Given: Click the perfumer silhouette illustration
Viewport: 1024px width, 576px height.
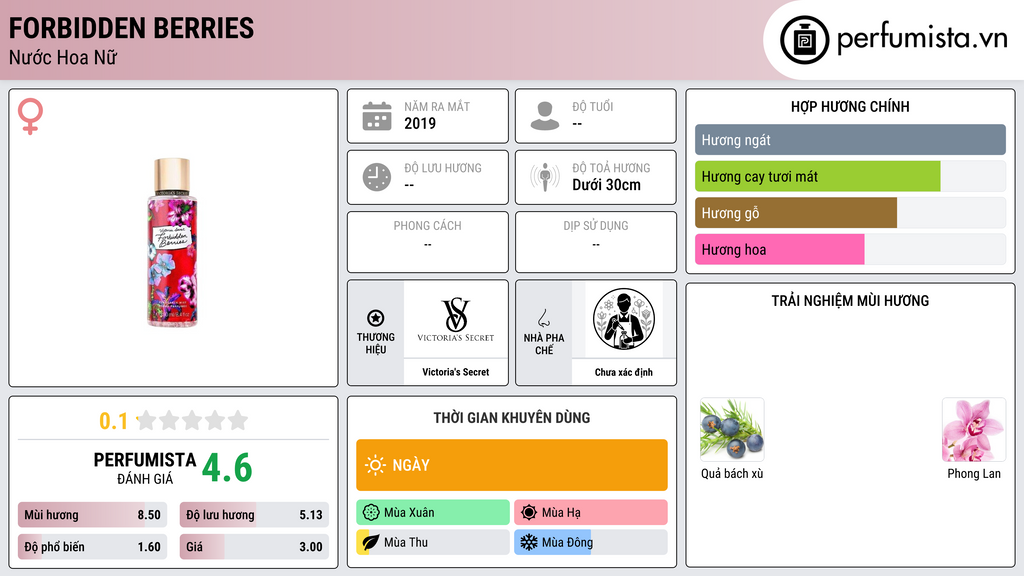Looking at the screenshot, I should tap(624, 319).
